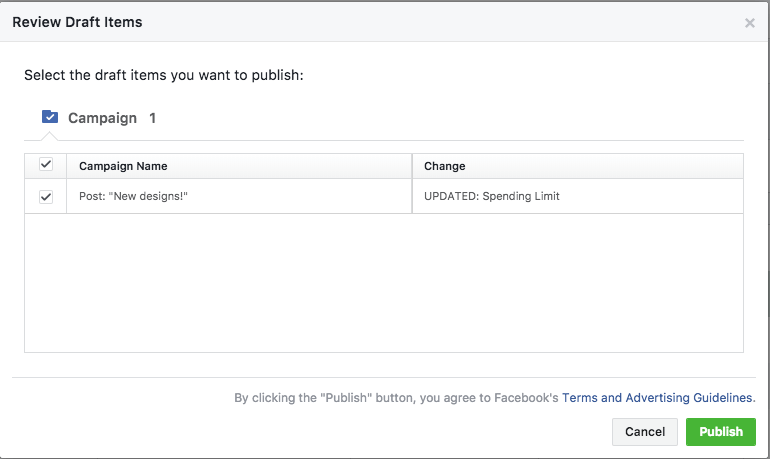The height and width of the screenshot is (459, 770).
Task: Open the Terms and Advertising Guidelines link
Action: (x=657, y=398)
